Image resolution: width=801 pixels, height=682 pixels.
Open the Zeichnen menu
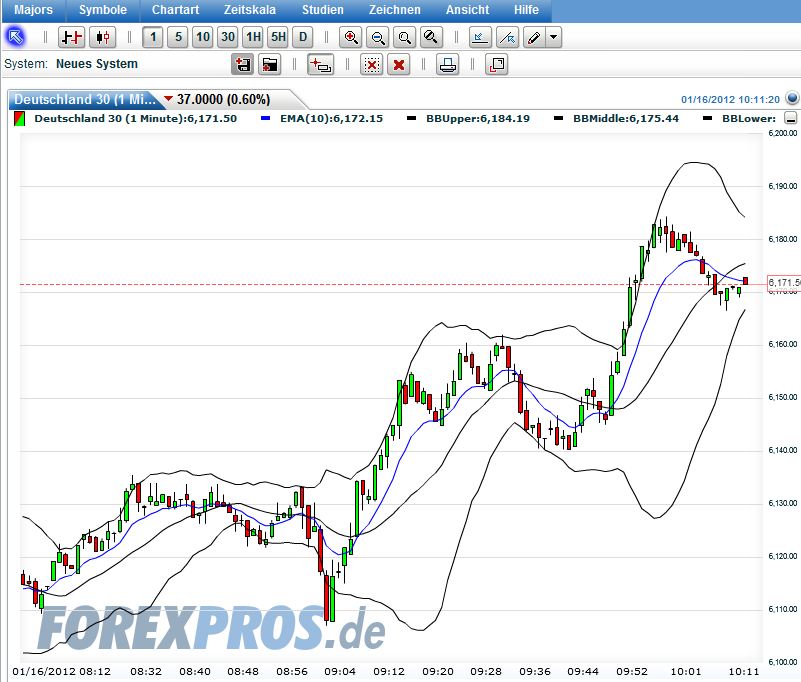tap(394, 10)
